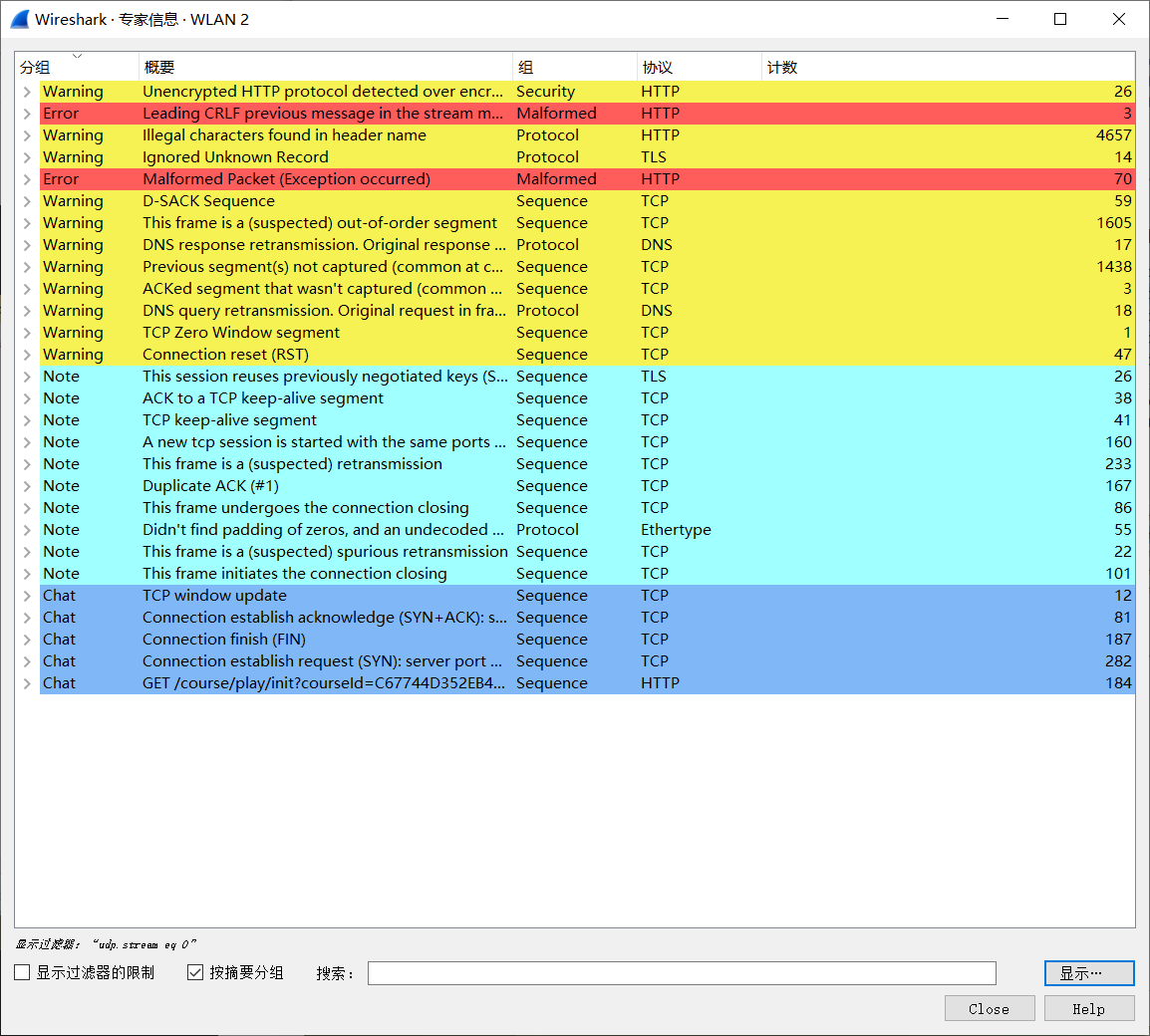Click the Help button

coord(1089,1009)
